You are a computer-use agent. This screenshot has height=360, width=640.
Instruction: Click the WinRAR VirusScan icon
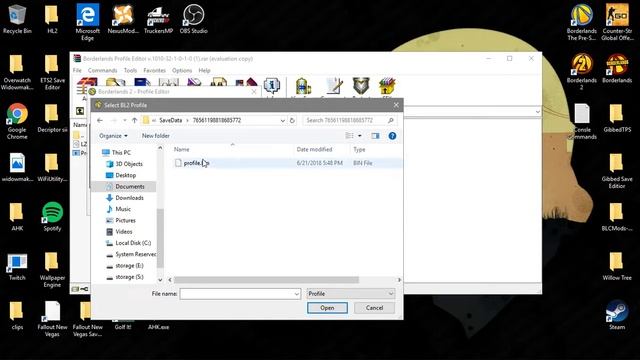tap(303, 87)
